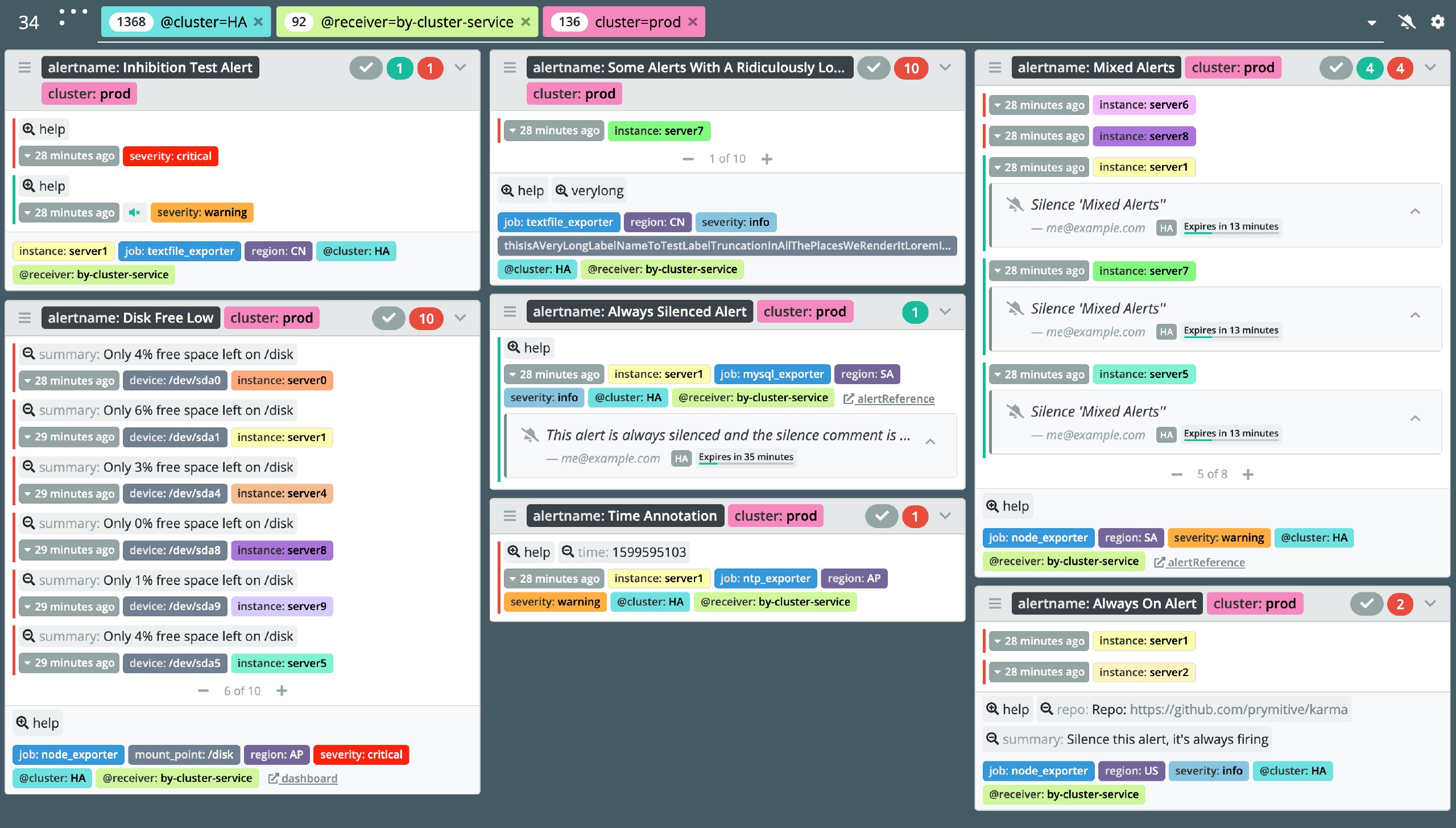
Task: Click the muted speaker icon beside severity warning
Action: pyautogui.click(x=135, y=212)
